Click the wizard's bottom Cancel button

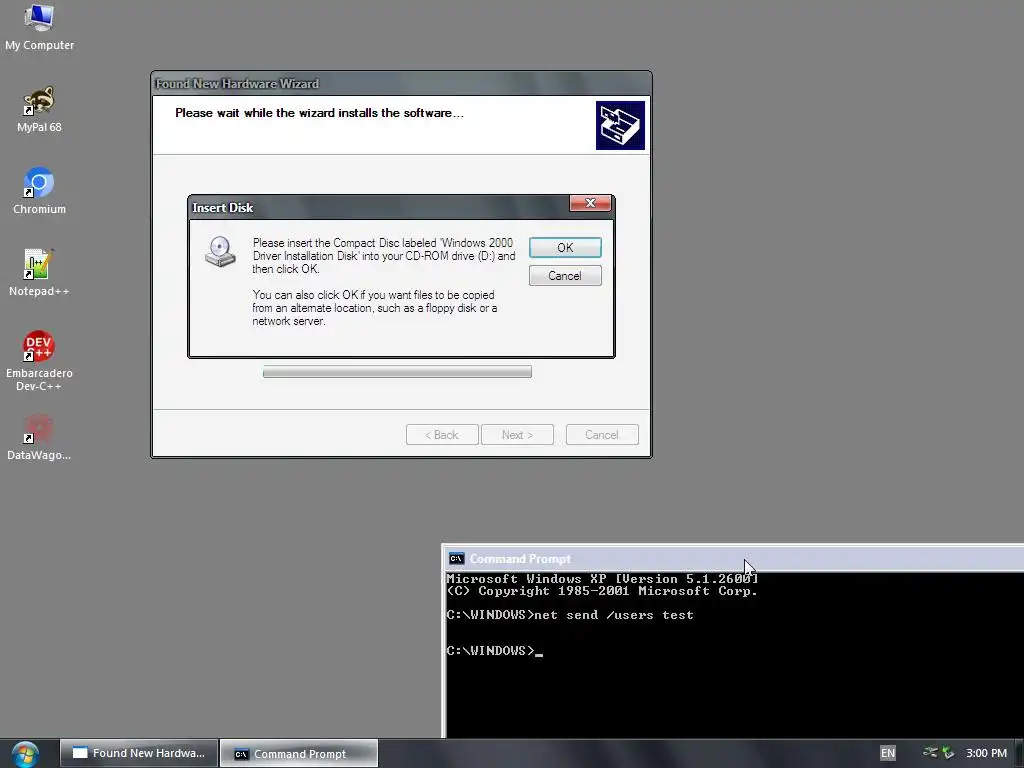click(x=602, y=435)
